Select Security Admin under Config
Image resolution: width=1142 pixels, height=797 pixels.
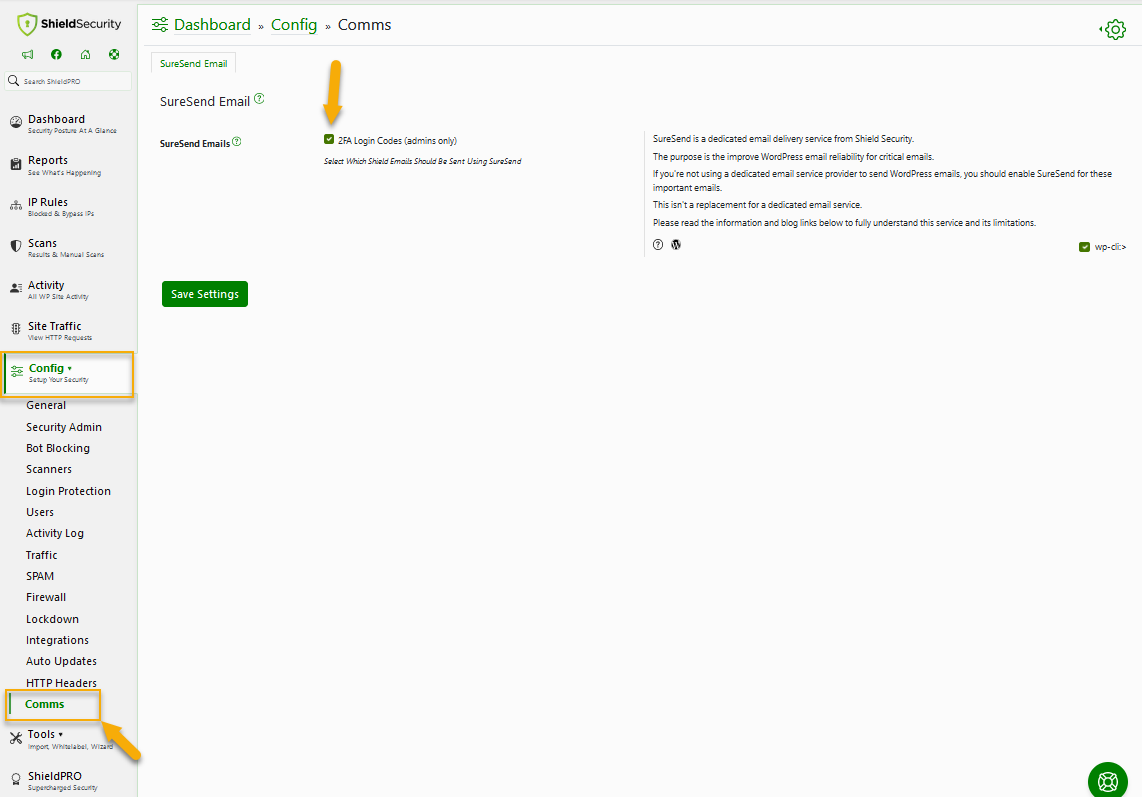coord(64,427)
